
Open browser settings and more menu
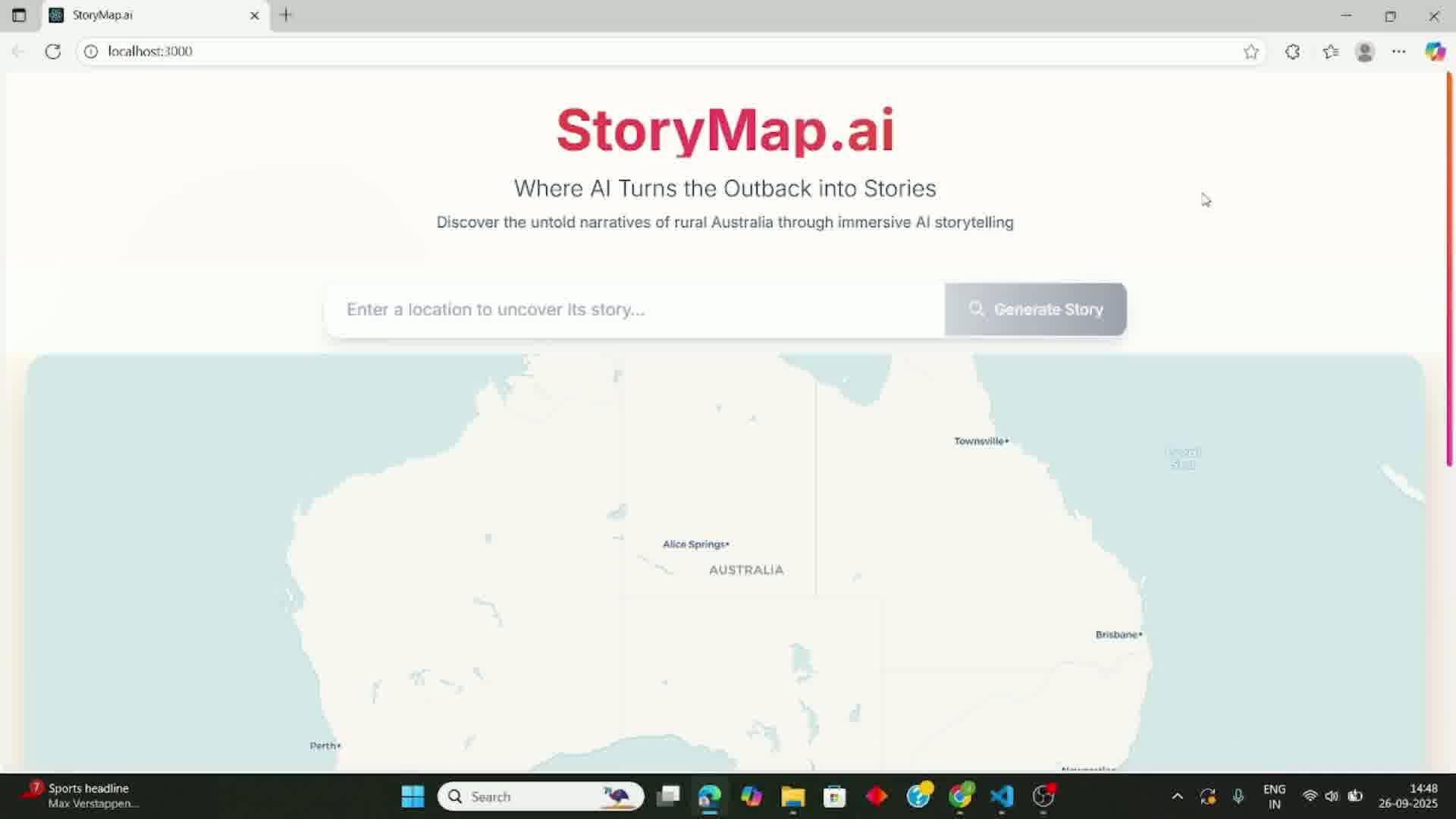(x=1399, y=52)
